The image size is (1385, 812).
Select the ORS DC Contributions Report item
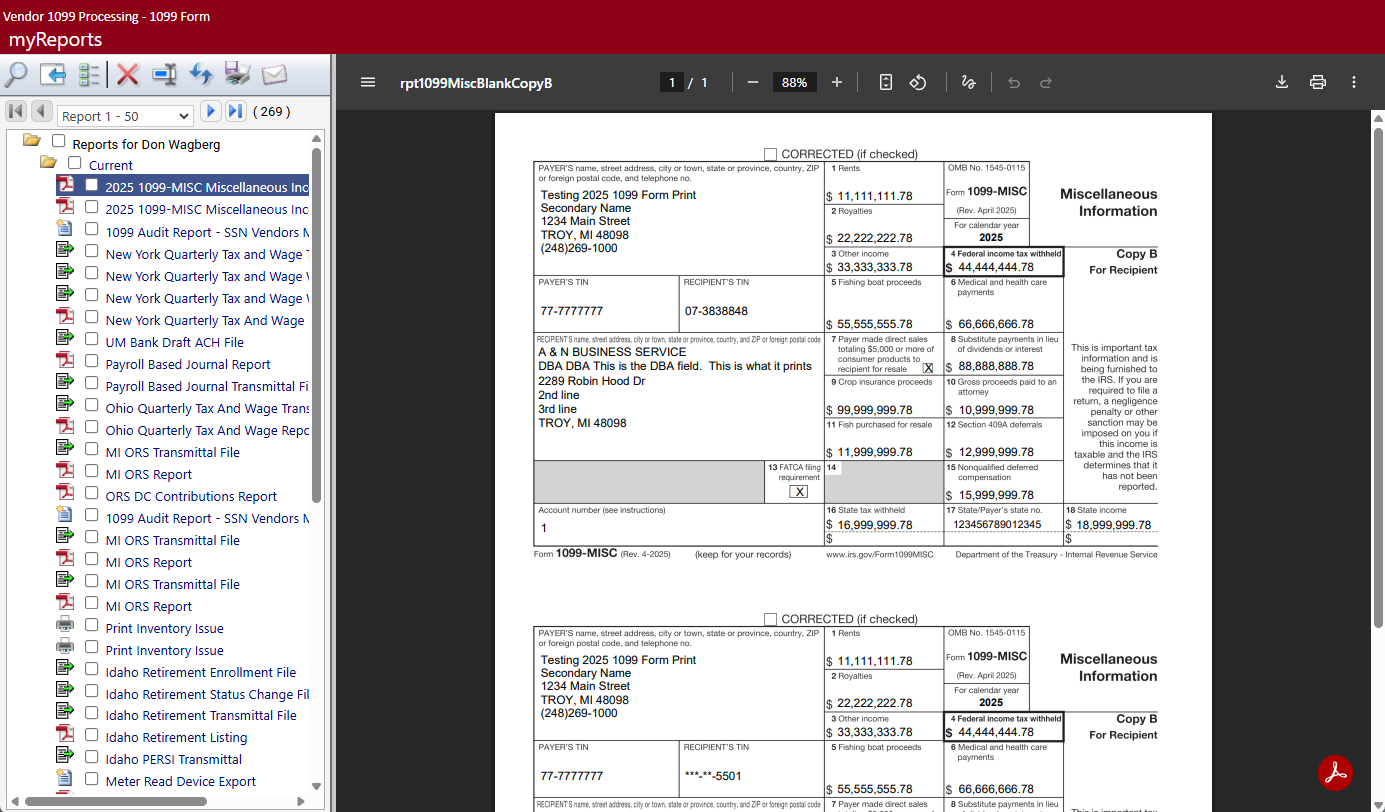click(x=191, y=496)
